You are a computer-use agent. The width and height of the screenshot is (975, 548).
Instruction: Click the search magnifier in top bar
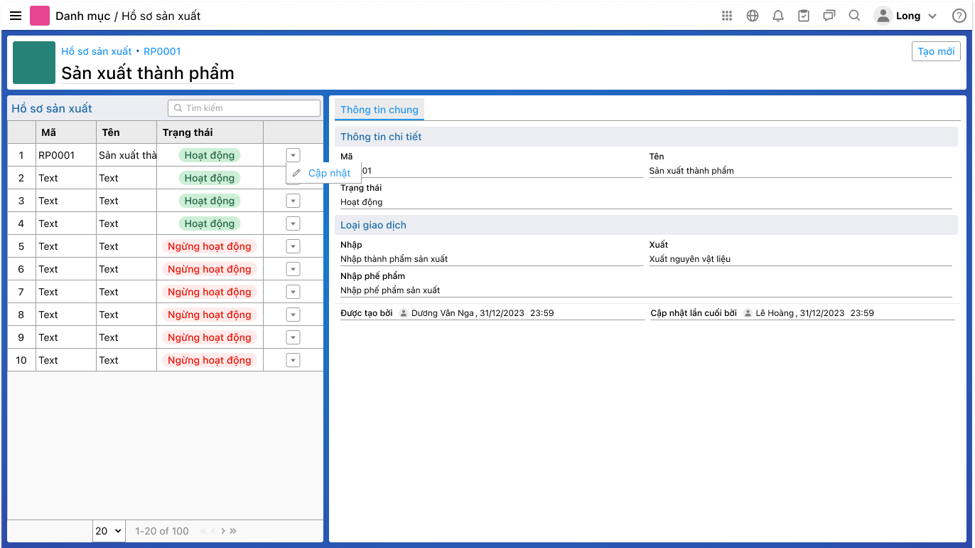point(854,16)
